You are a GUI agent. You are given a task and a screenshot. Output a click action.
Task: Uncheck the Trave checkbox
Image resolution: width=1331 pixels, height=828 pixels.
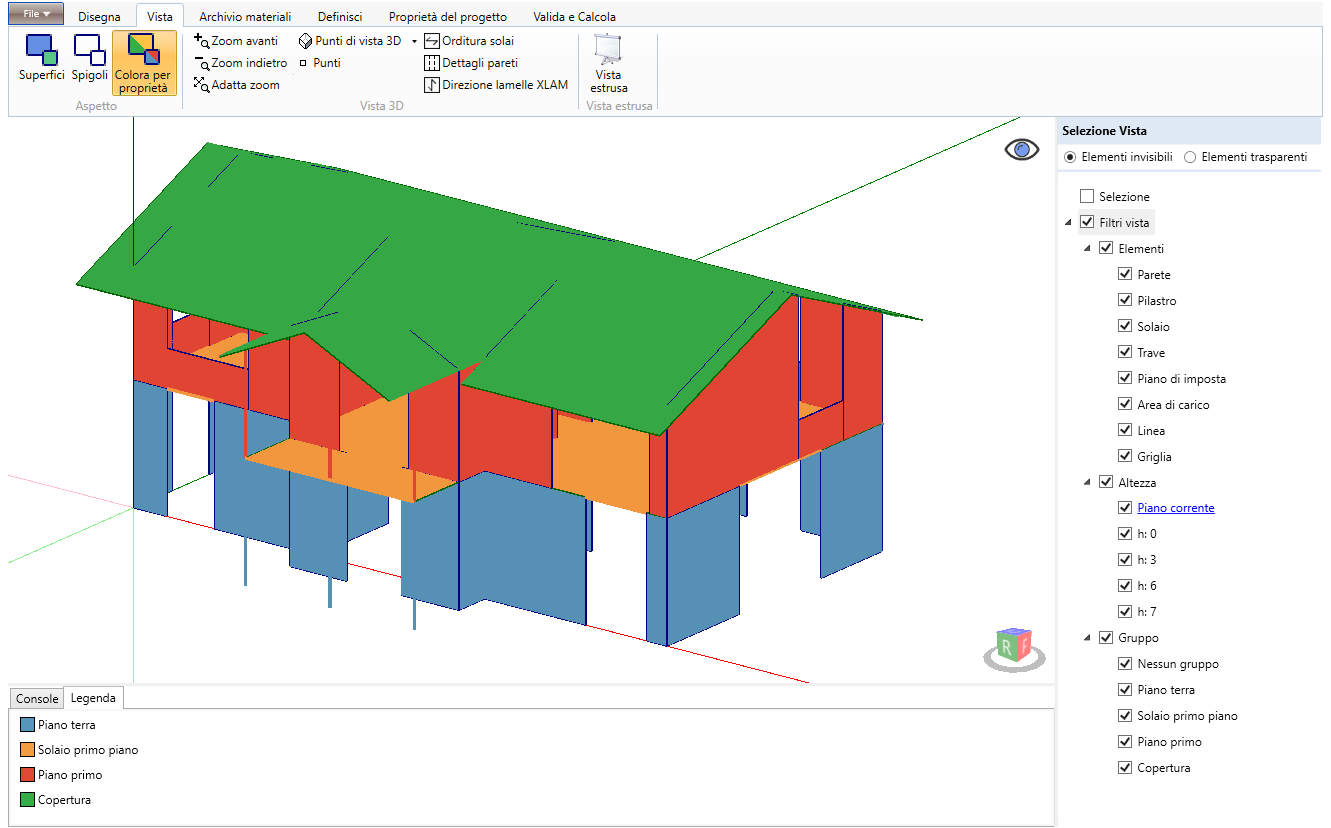[x=1125, y=352]
